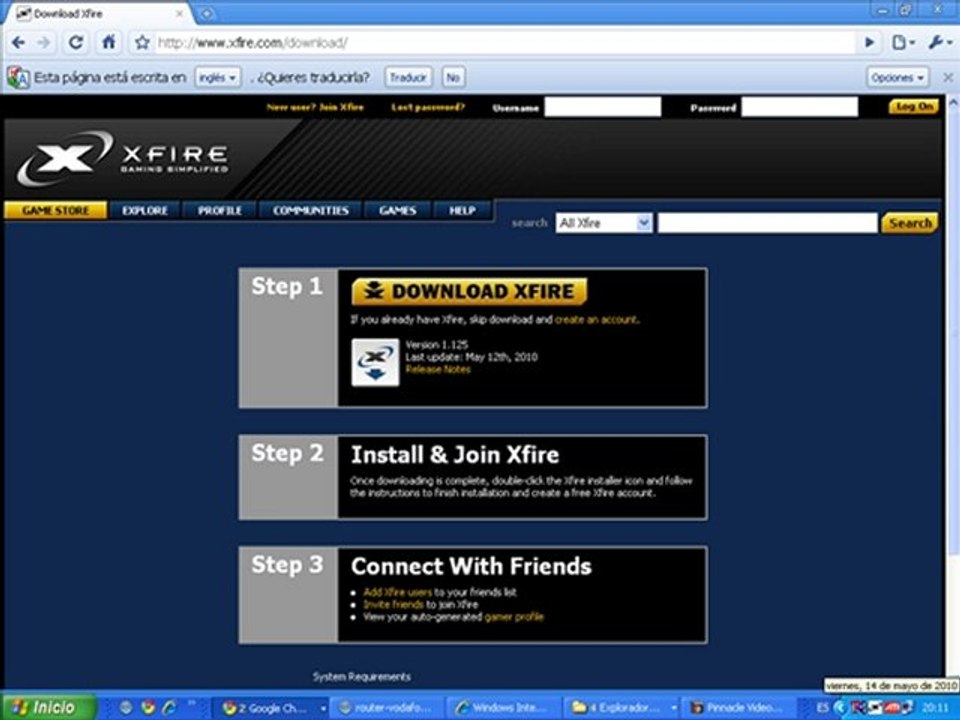Click the DOWNLOAD XFIRE button

470,291
